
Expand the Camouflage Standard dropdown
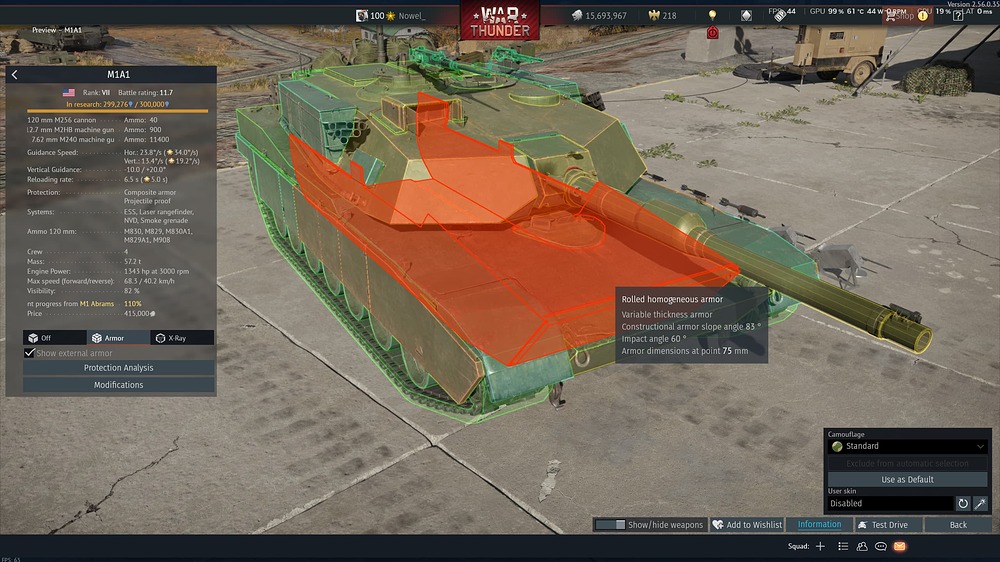[908, 446]
